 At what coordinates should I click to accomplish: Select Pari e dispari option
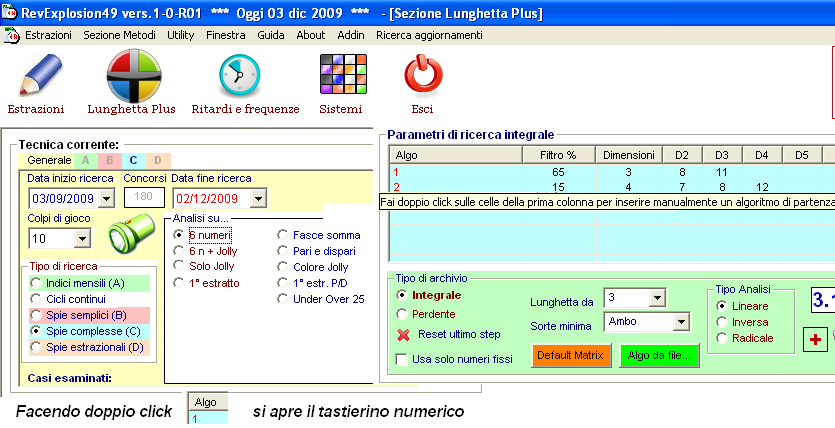pos(282,251)
